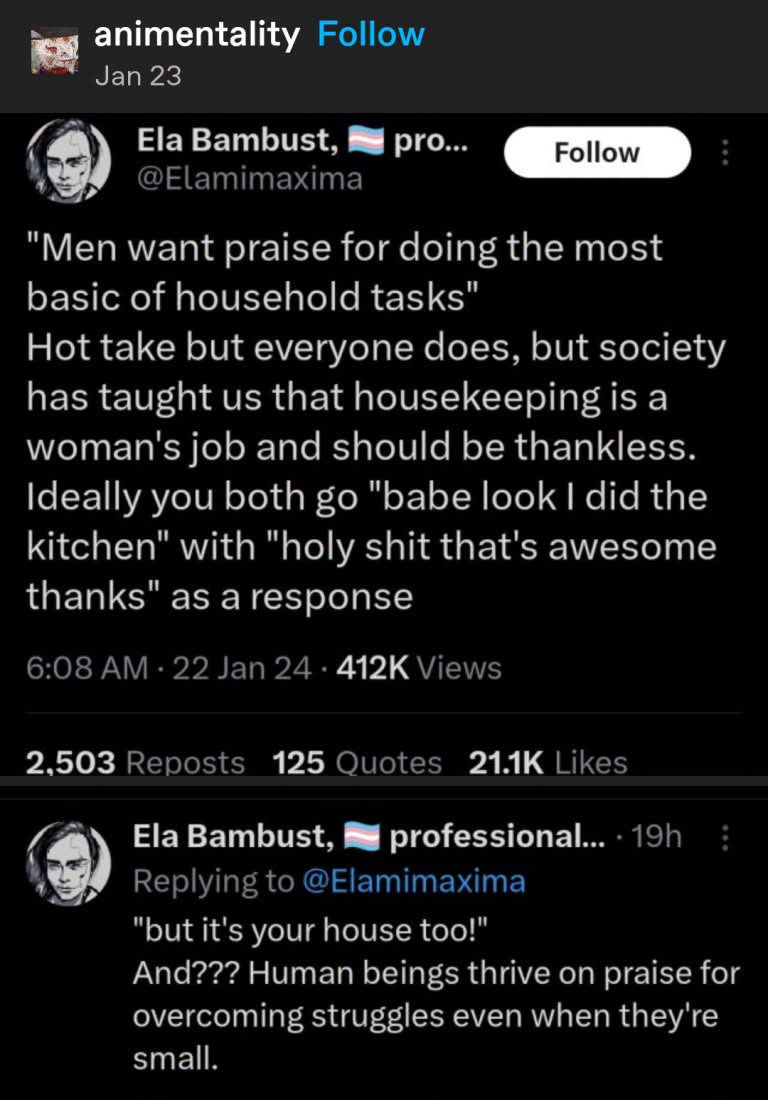Open animentality's blog avatar

(x=55, y=51)
